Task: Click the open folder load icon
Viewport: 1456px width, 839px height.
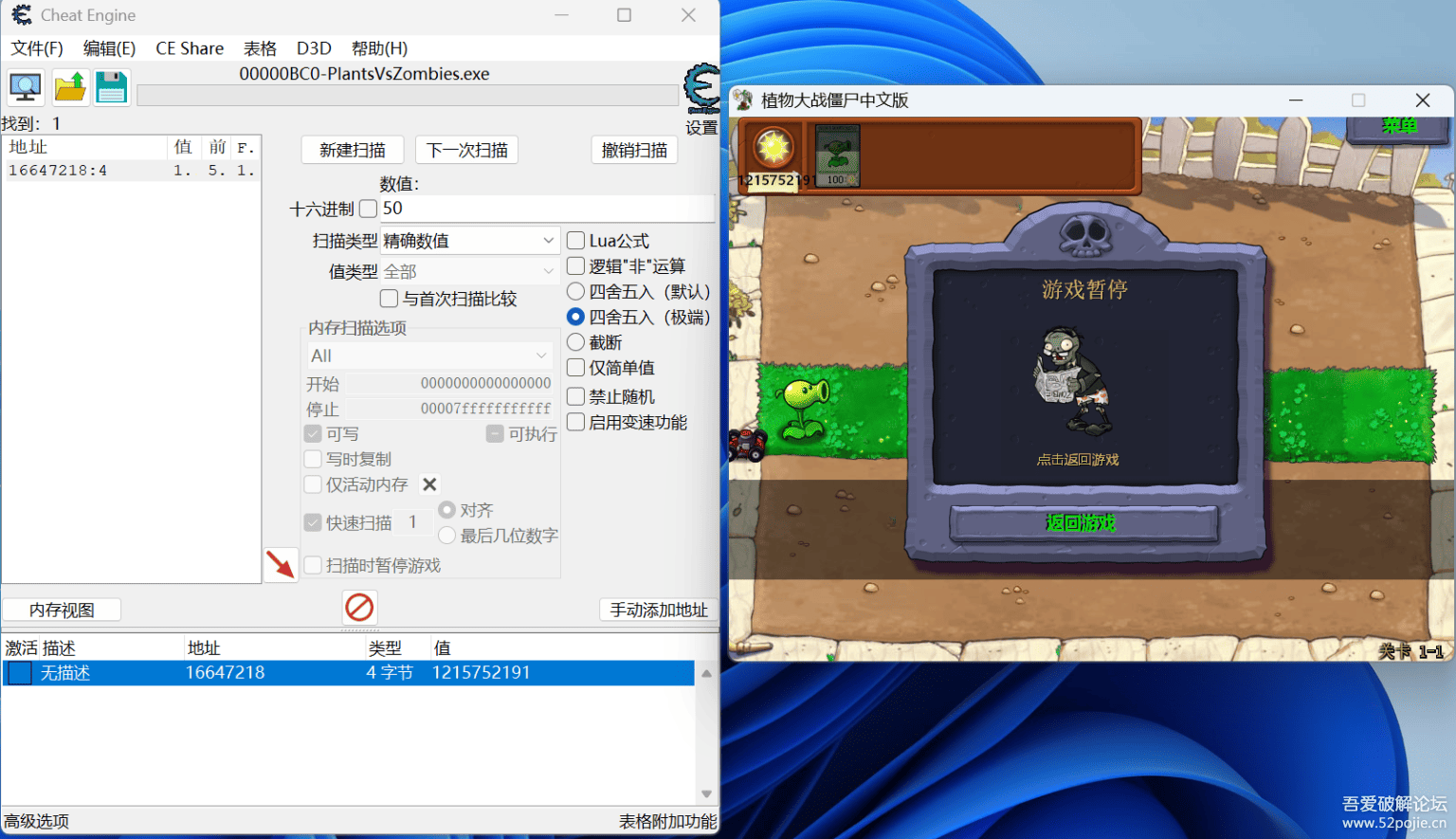Action: pos(70,87)
